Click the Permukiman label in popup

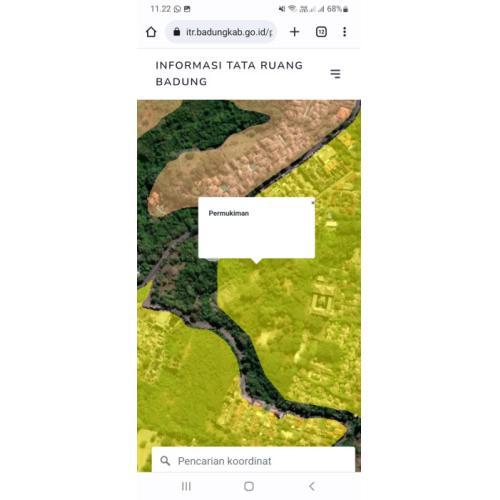click(229, 213)
